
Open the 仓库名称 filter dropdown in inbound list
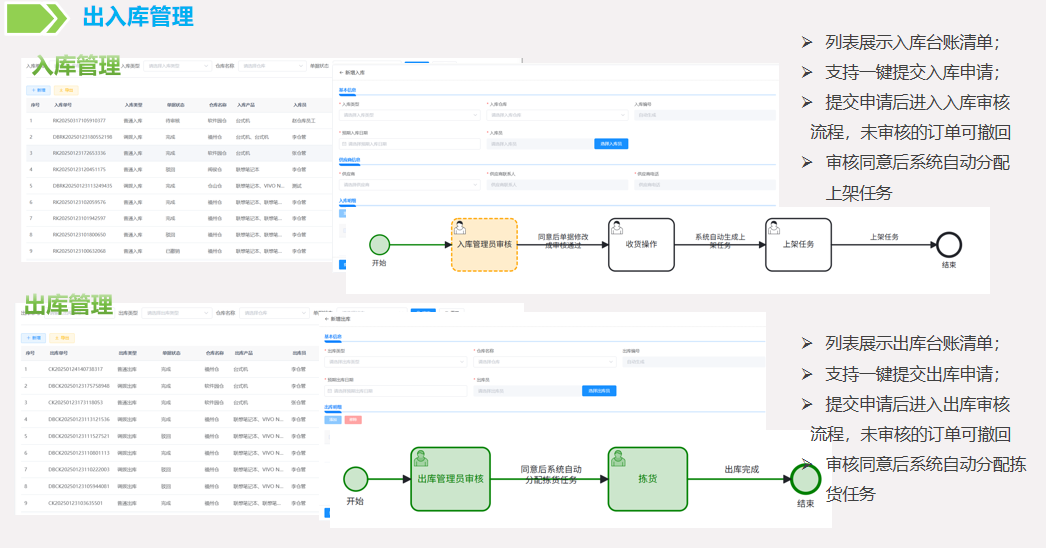point(271,66)
